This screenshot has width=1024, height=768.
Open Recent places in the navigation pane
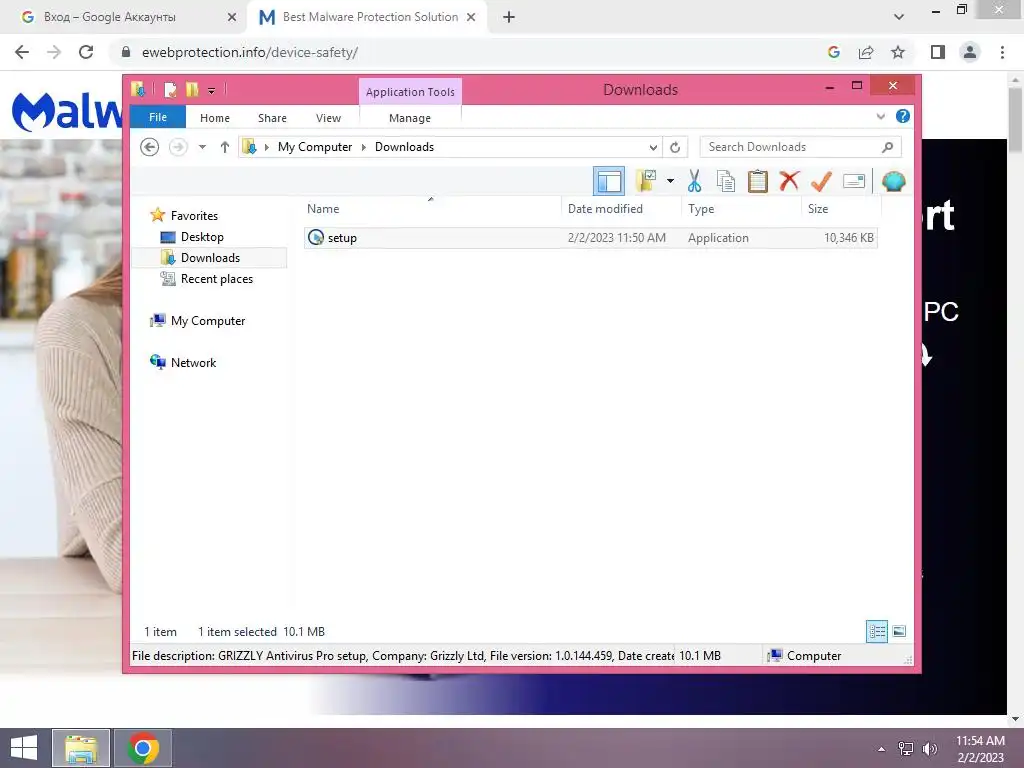[216, 279]
